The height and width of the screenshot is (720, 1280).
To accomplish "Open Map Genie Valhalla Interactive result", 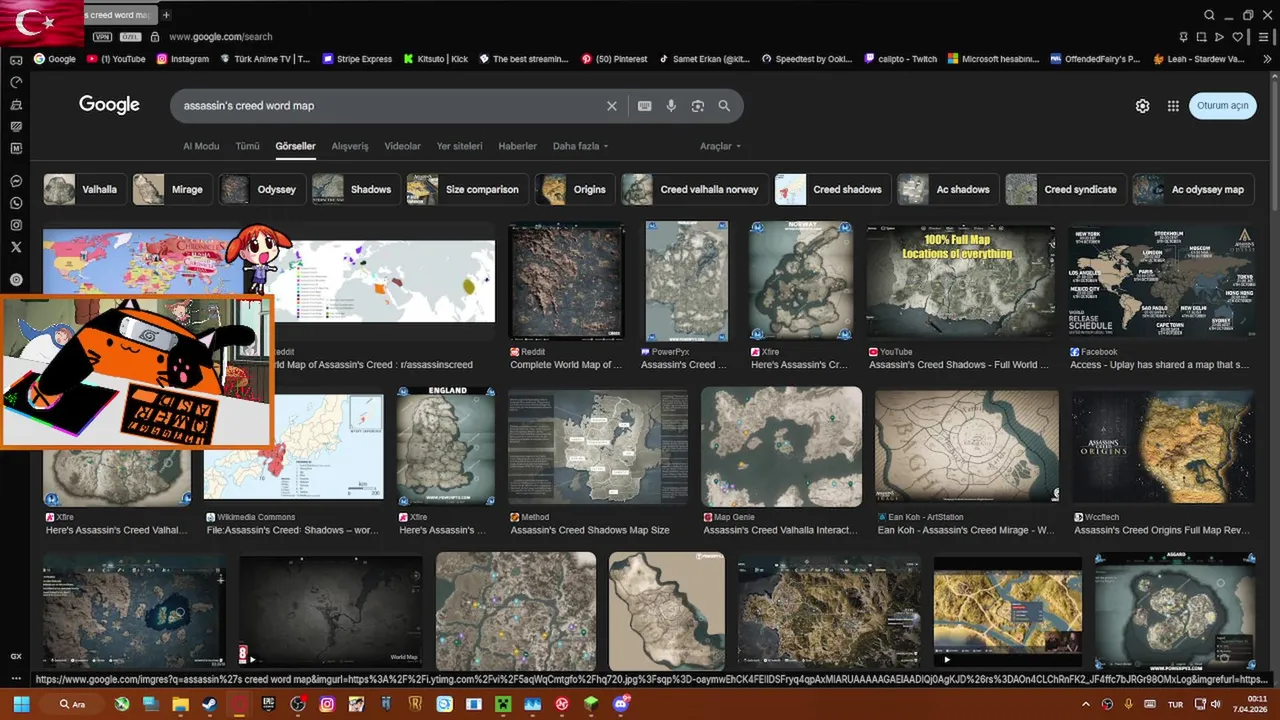I will coord(781,446).
